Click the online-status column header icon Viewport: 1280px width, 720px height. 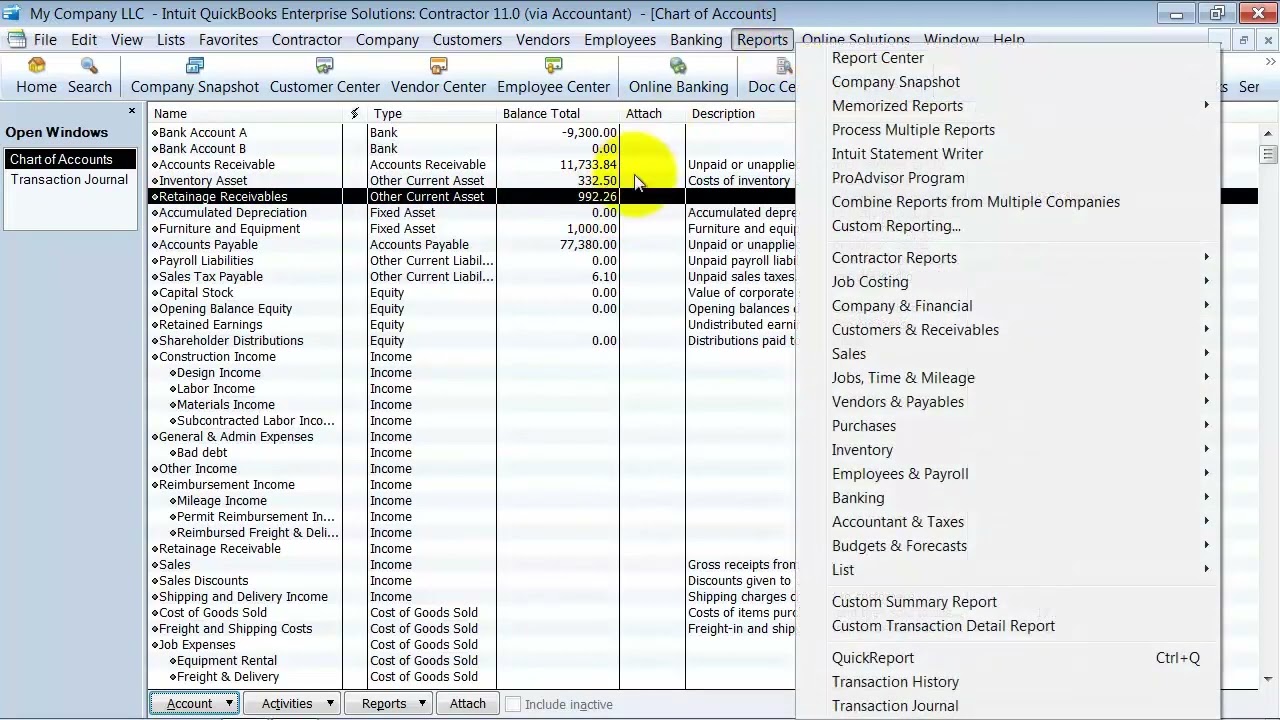coord(354,113)
